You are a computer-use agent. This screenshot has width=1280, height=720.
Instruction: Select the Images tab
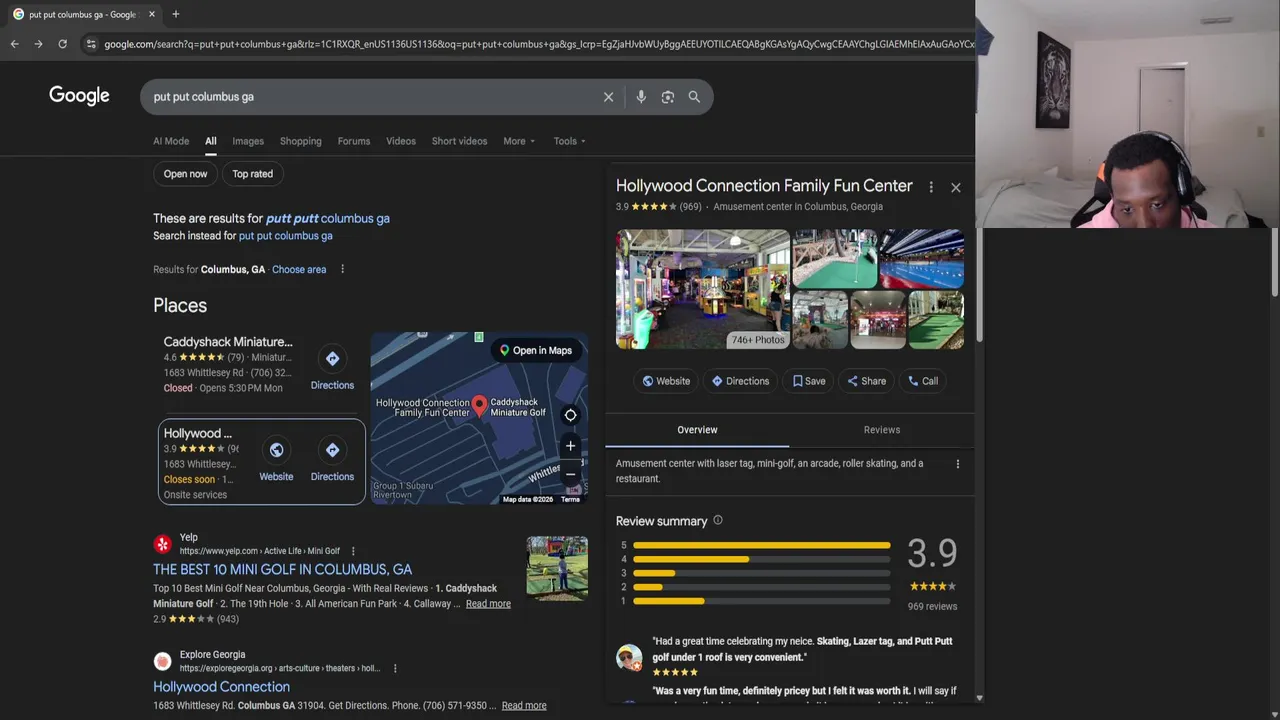pos(248,141)
